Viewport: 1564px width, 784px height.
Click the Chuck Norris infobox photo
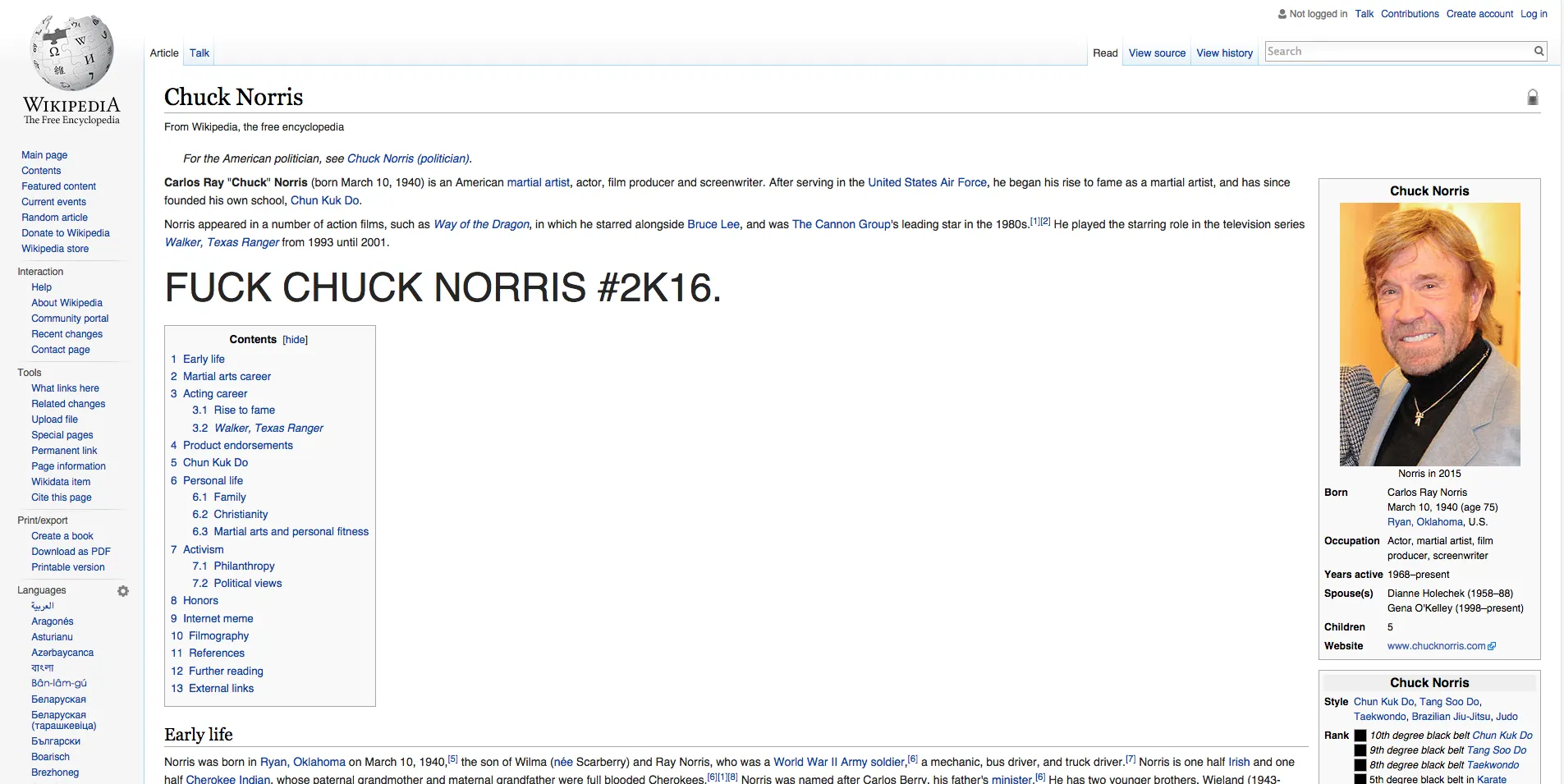(1429, 334)
